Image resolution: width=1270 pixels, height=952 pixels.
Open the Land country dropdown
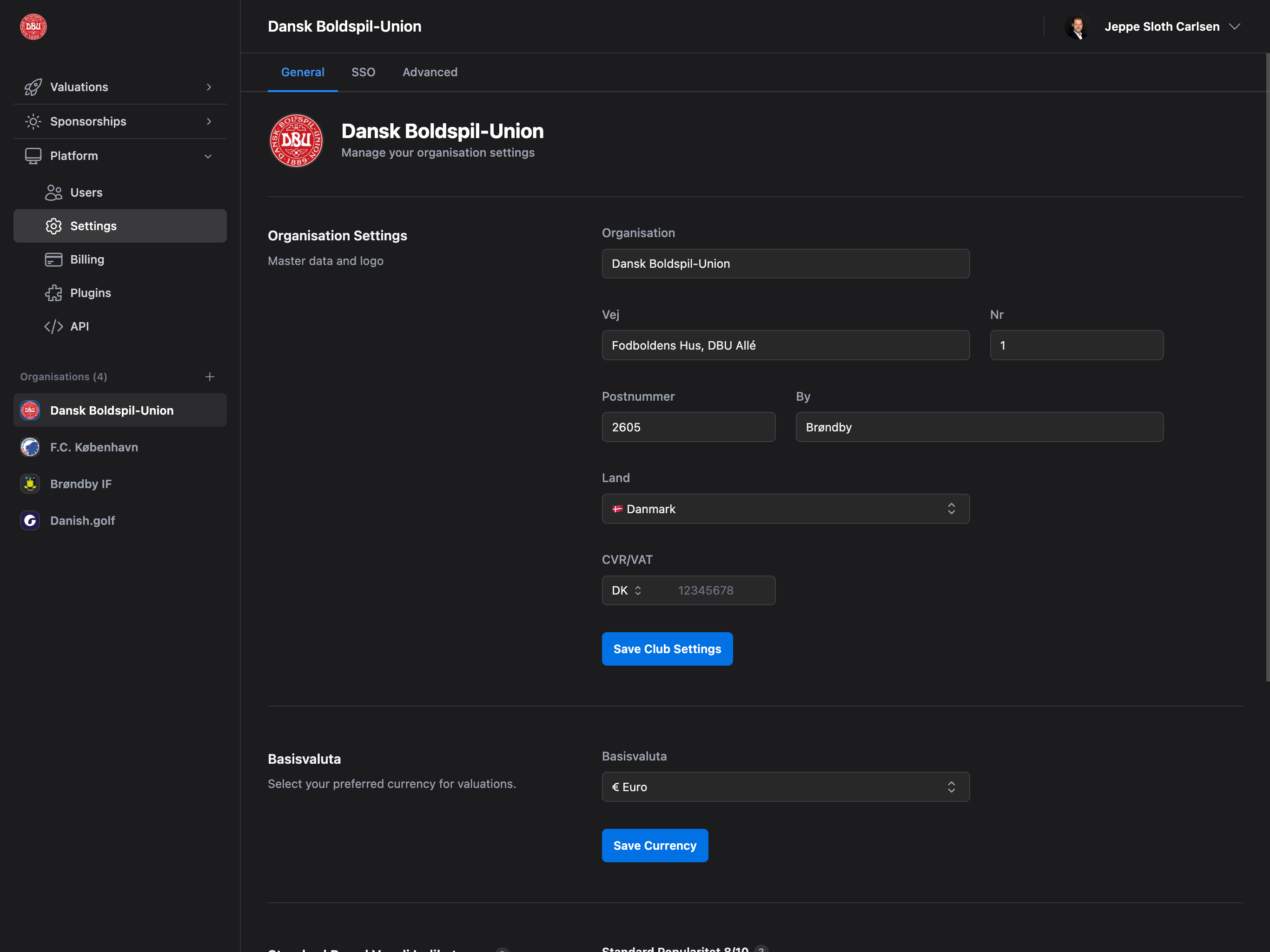coord(786,509)
